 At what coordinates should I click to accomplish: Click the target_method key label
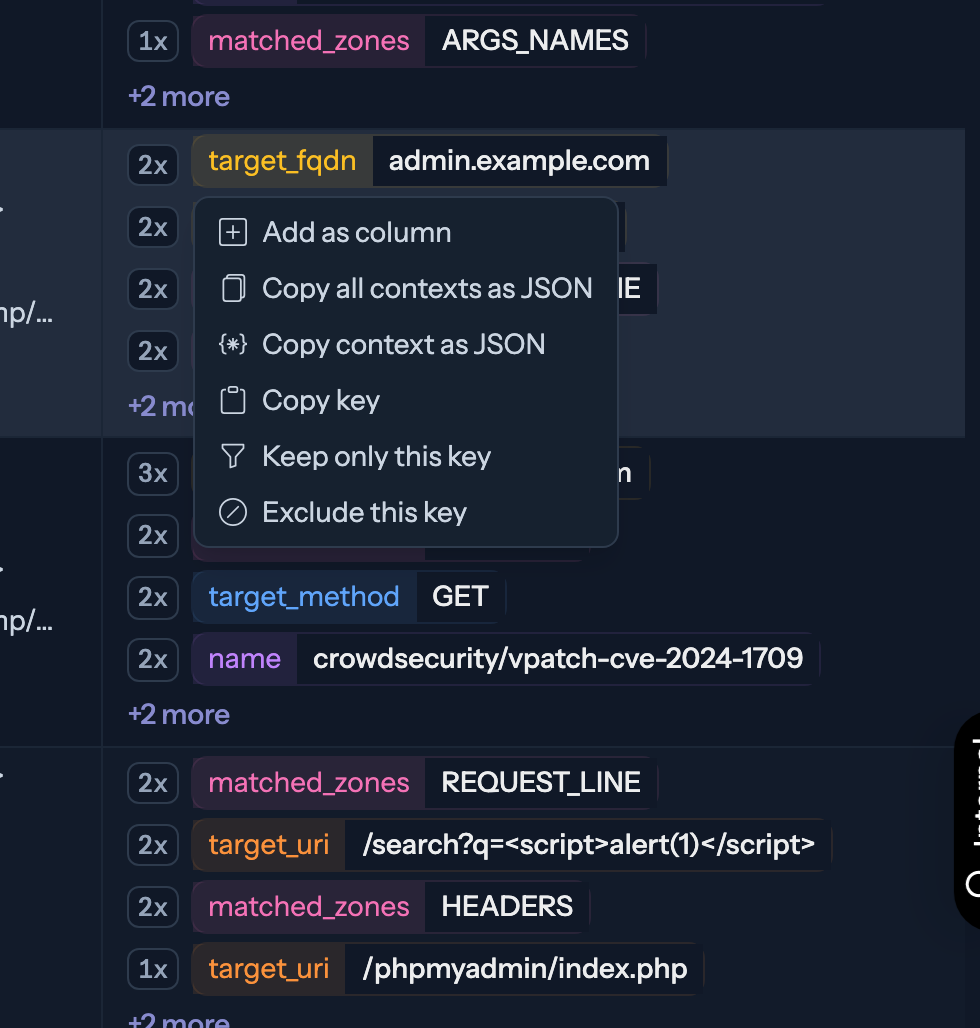coord(304,597)
